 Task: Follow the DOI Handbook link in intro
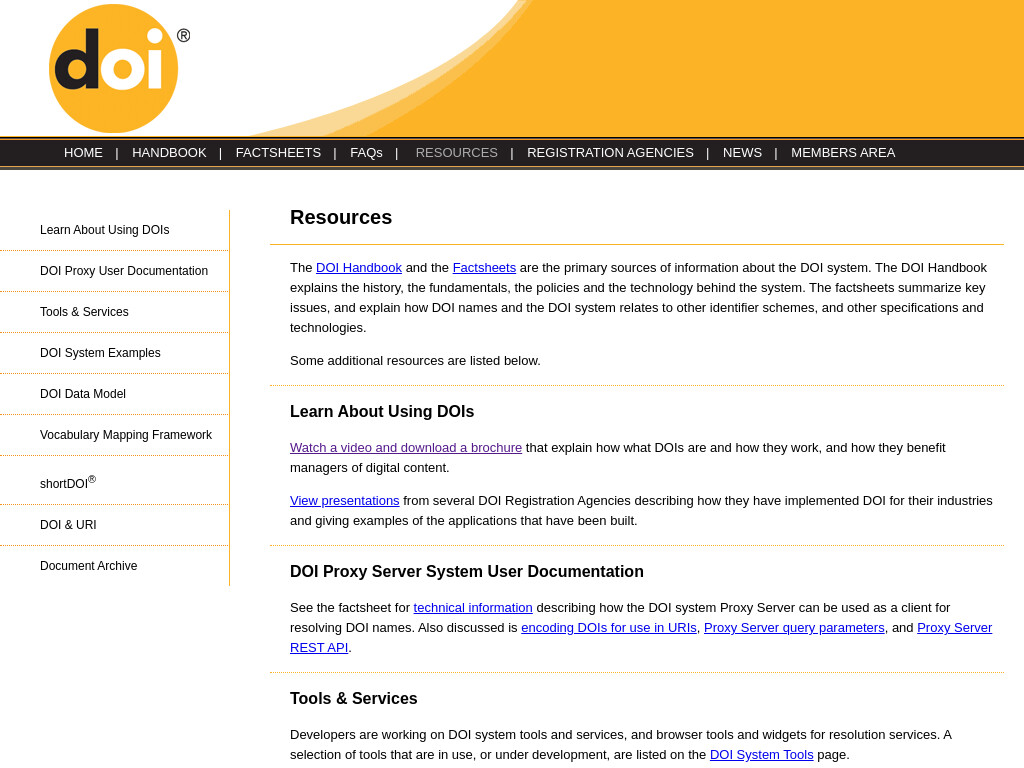[359, 268]
